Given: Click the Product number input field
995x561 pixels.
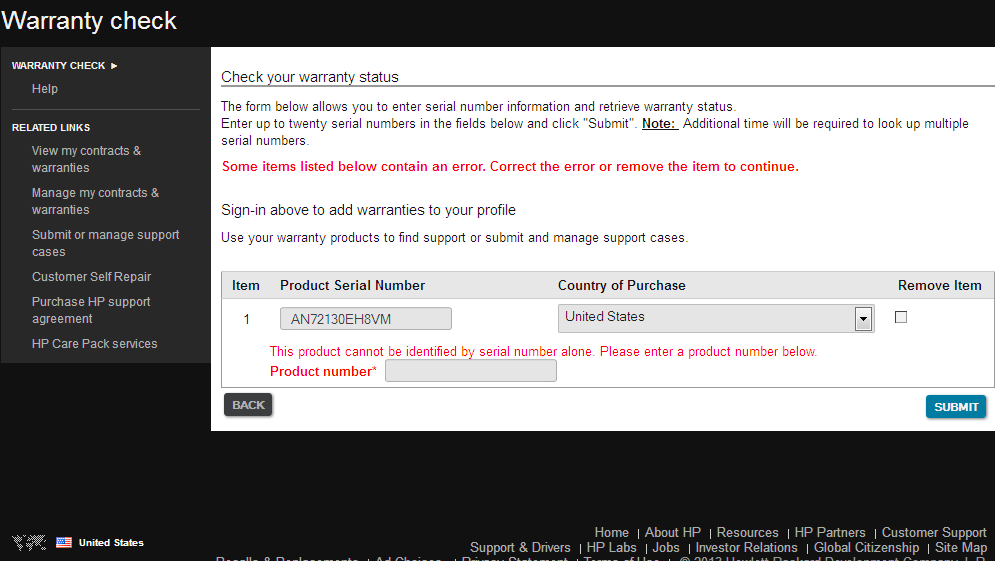Looking at the screenshot, I should [x=470, y=371].
